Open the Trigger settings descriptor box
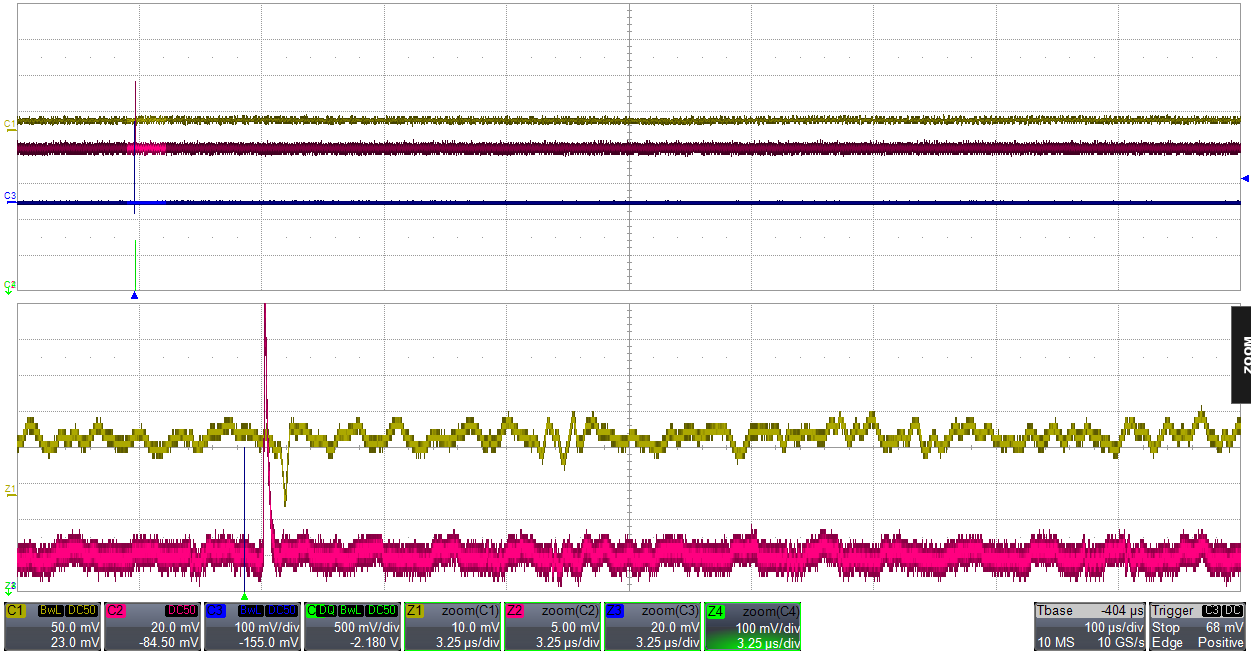 (1198, 626)
